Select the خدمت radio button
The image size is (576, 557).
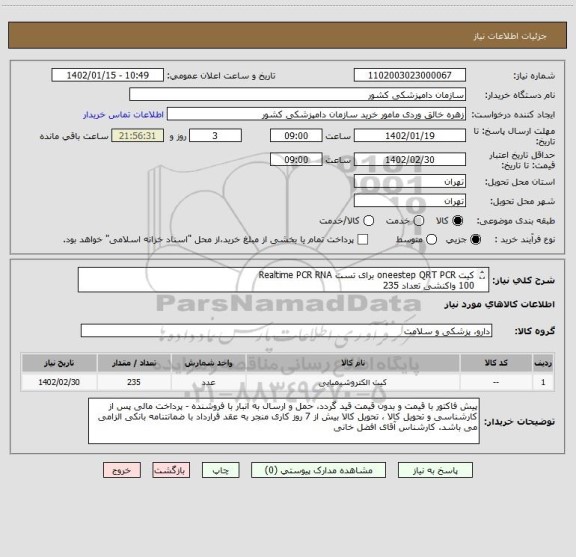(419, 221)
